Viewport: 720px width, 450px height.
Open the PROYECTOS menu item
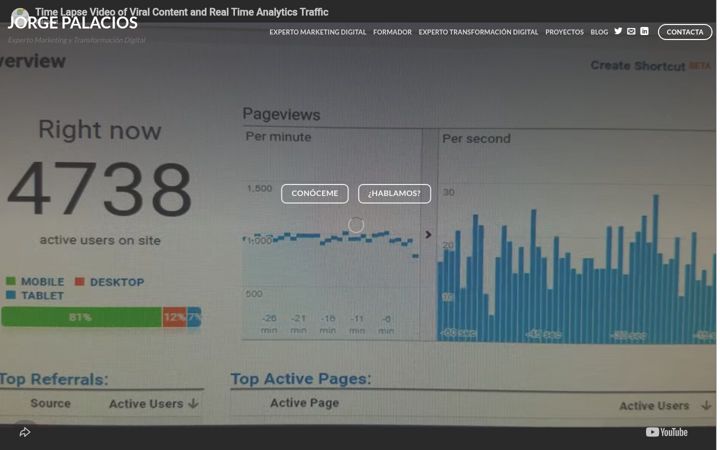click(564, 32)
